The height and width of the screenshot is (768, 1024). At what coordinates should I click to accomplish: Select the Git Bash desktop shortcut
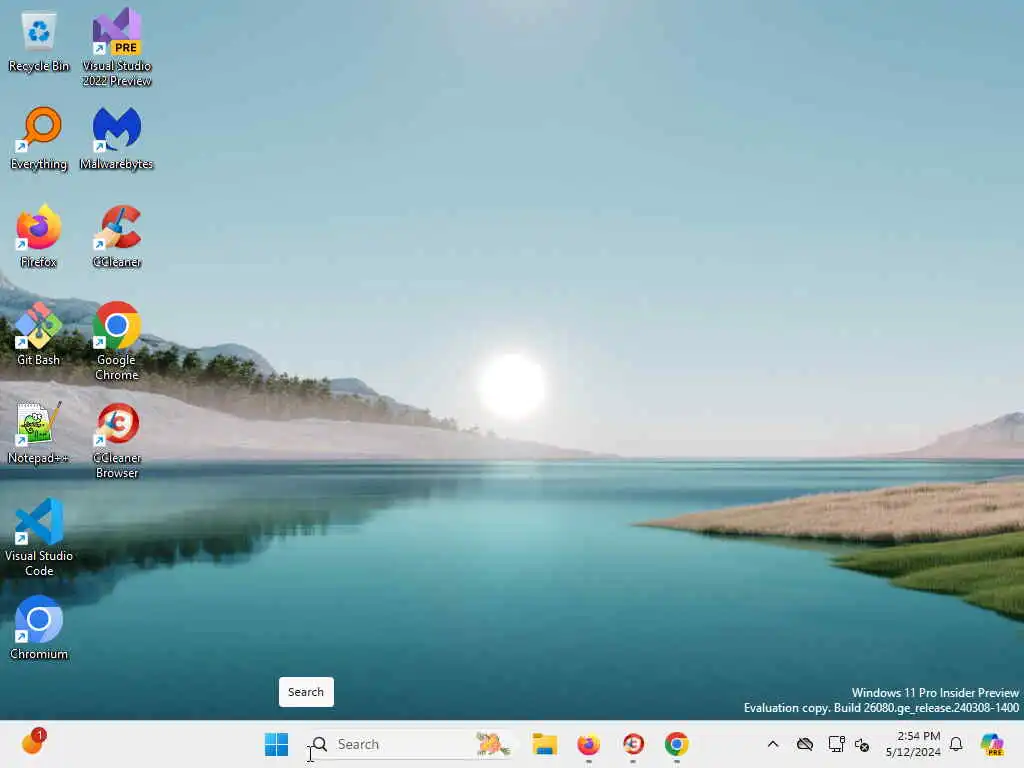pyautogui.click(x=39, y=334)
